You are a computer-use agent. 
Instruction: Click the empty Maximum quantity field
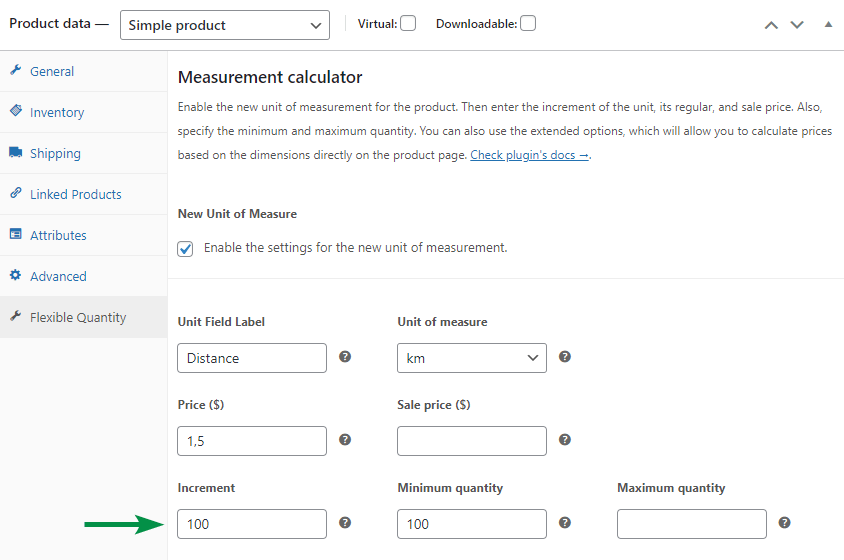tap(692, 524)
